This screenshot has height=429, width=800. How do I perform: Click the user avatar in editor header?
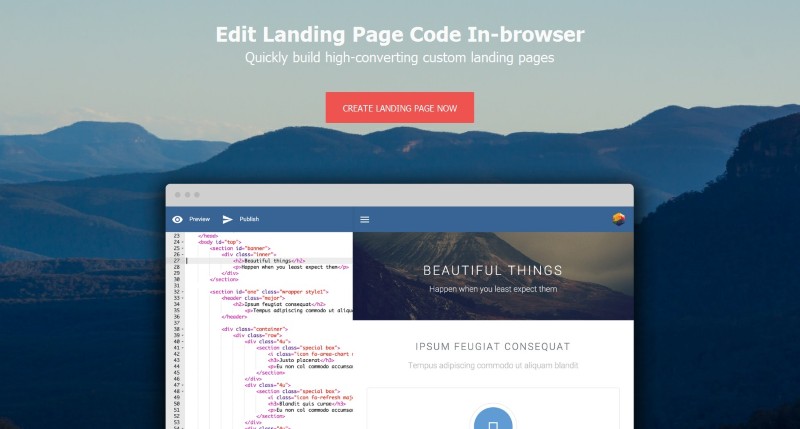coord(618,219)
